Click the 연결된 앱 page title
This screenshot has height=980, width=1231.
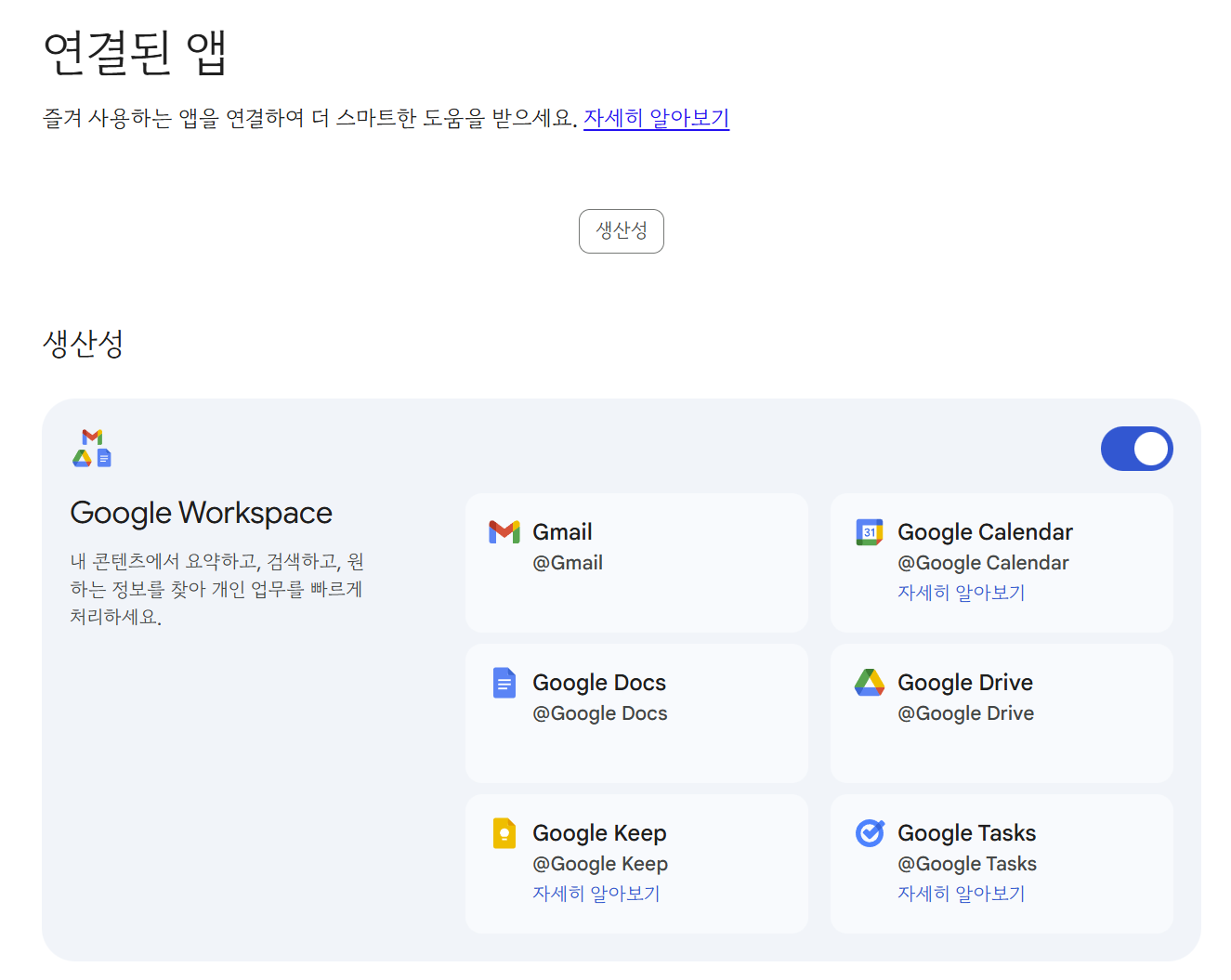coord(136,52)
